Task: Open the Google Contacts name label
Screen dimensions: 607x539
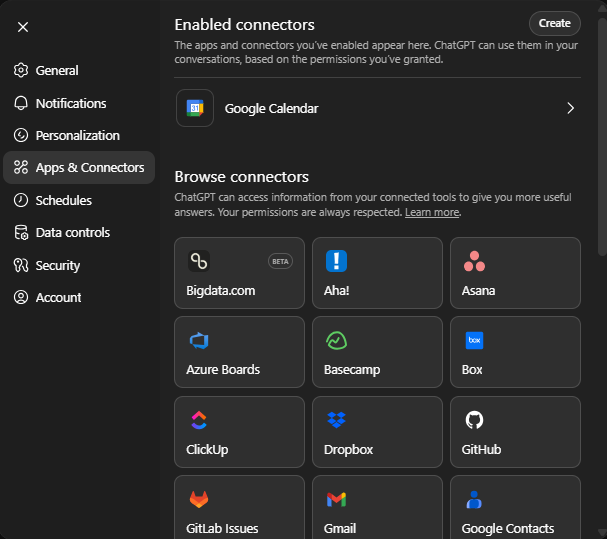Action: pyautogui.click(x=508, y=529)
